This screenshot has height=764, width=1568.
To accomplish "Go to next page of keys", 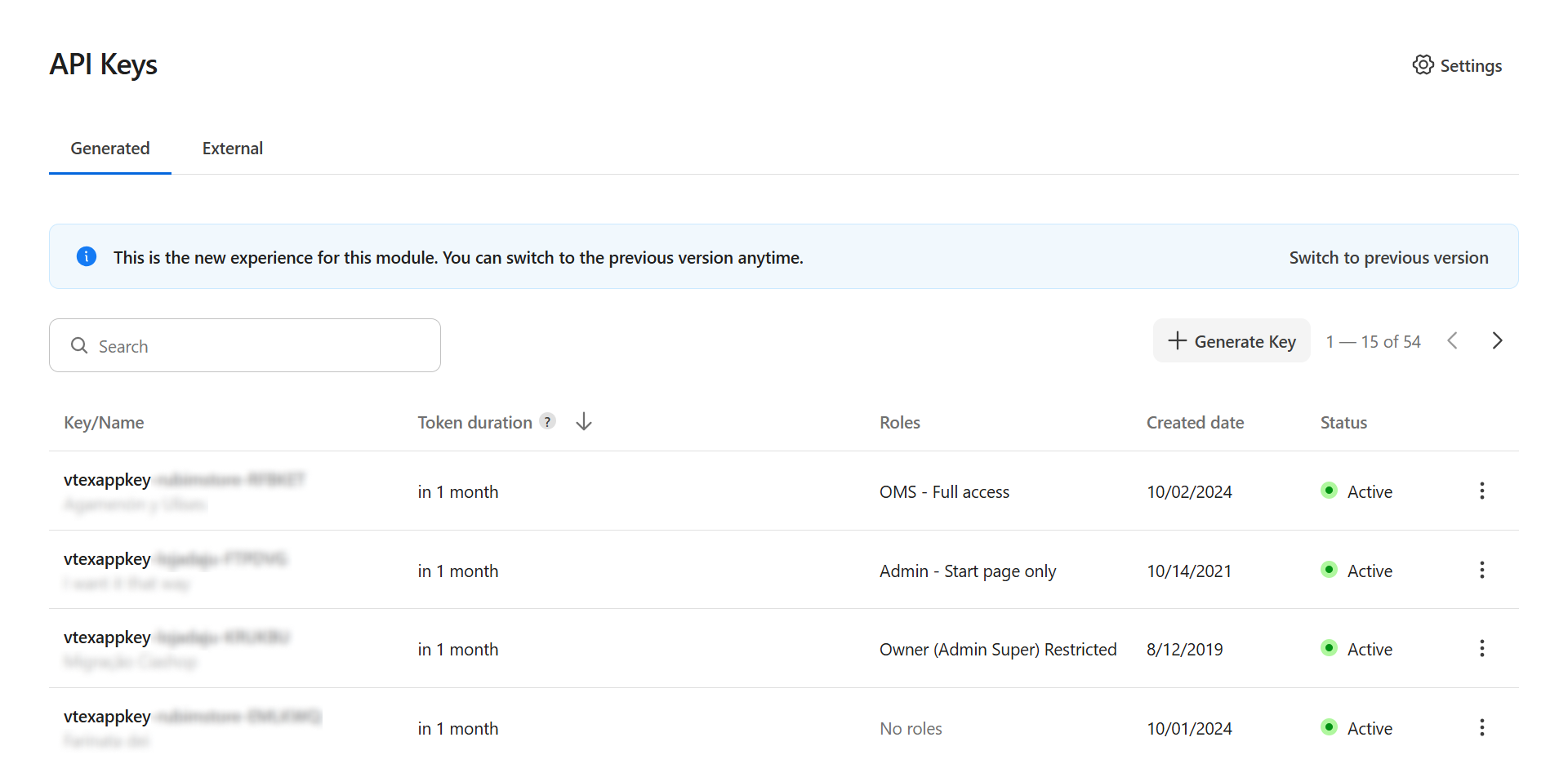I will tap(1497, 341).
